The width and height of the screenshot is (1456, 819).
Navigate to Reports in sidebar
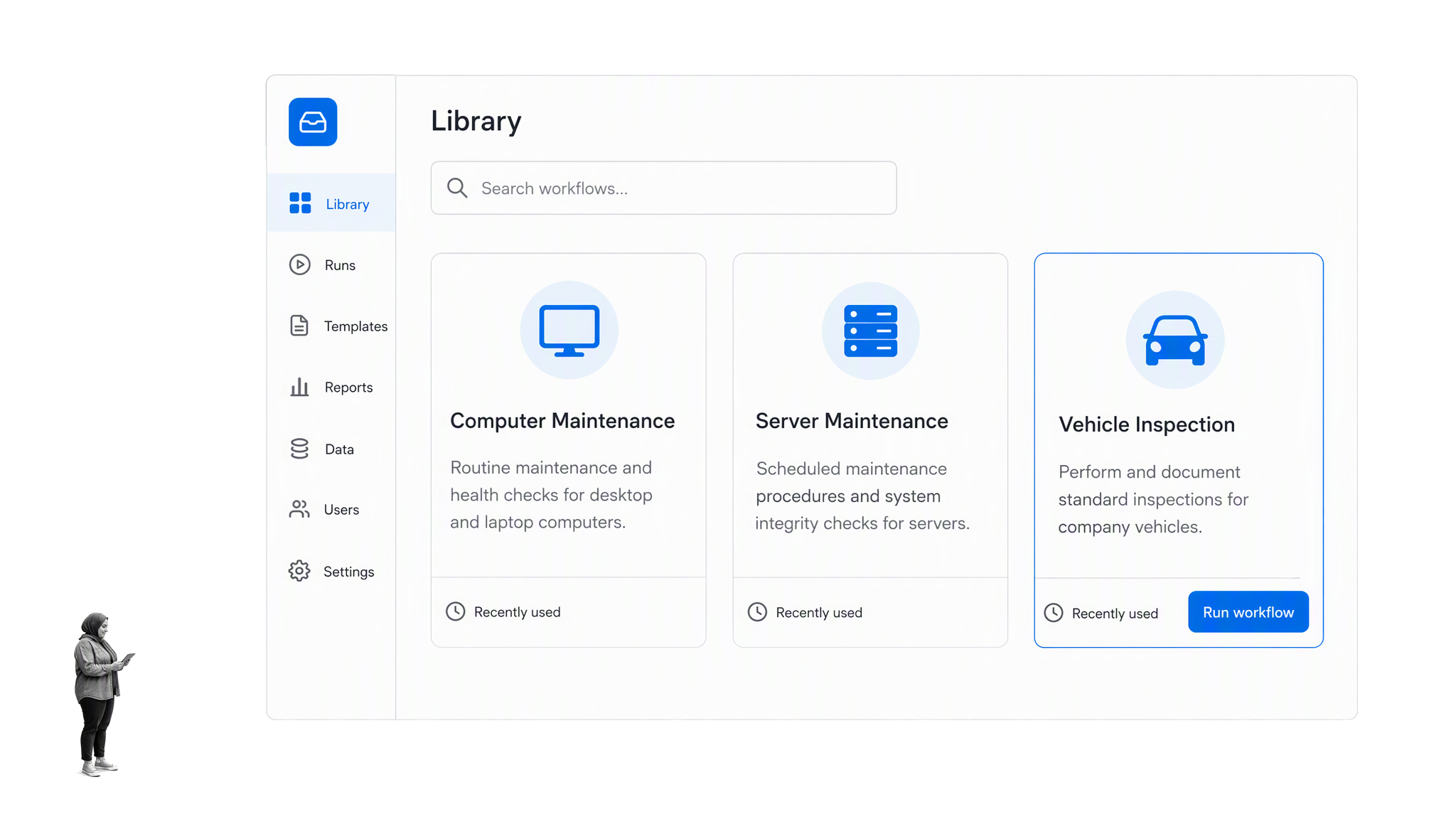click(348, 387)
